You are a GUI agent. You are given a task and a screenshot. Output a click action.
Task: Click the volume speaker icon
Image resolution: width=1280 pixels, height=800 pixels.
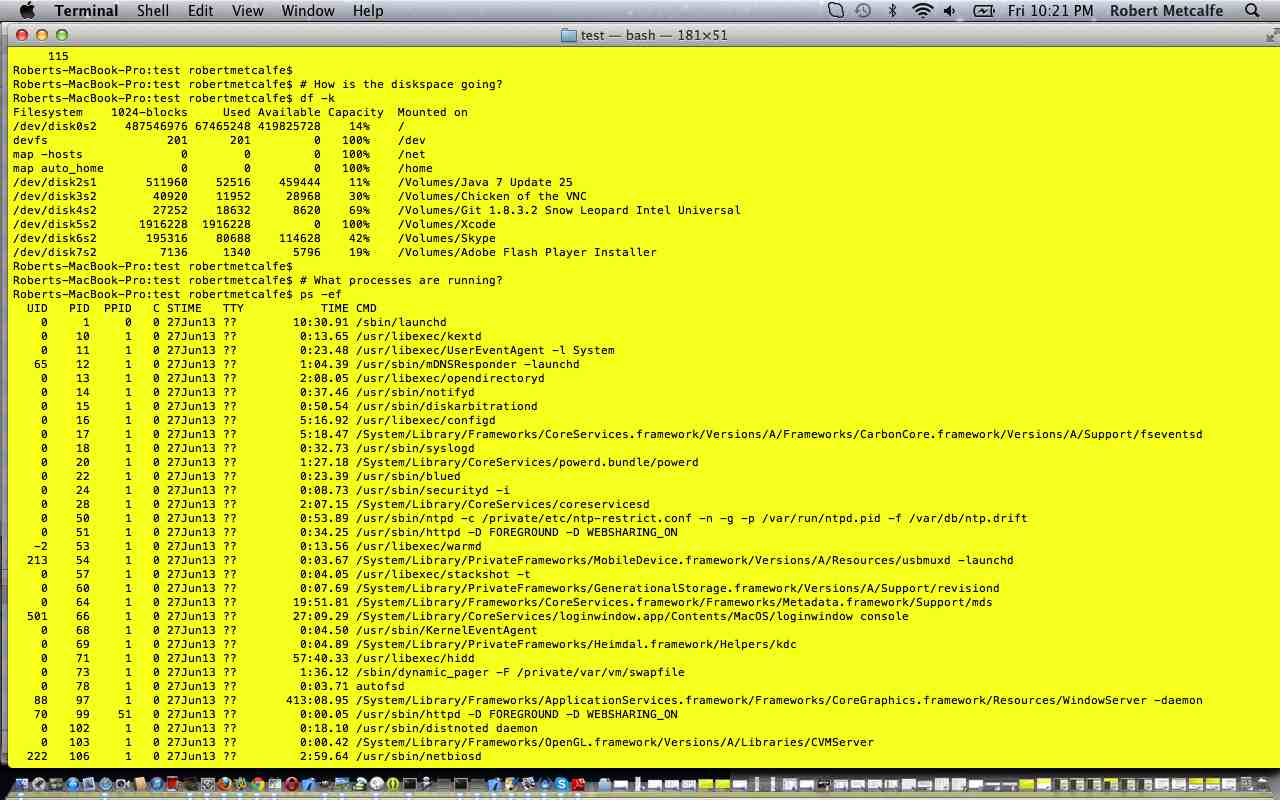(950, 11)
